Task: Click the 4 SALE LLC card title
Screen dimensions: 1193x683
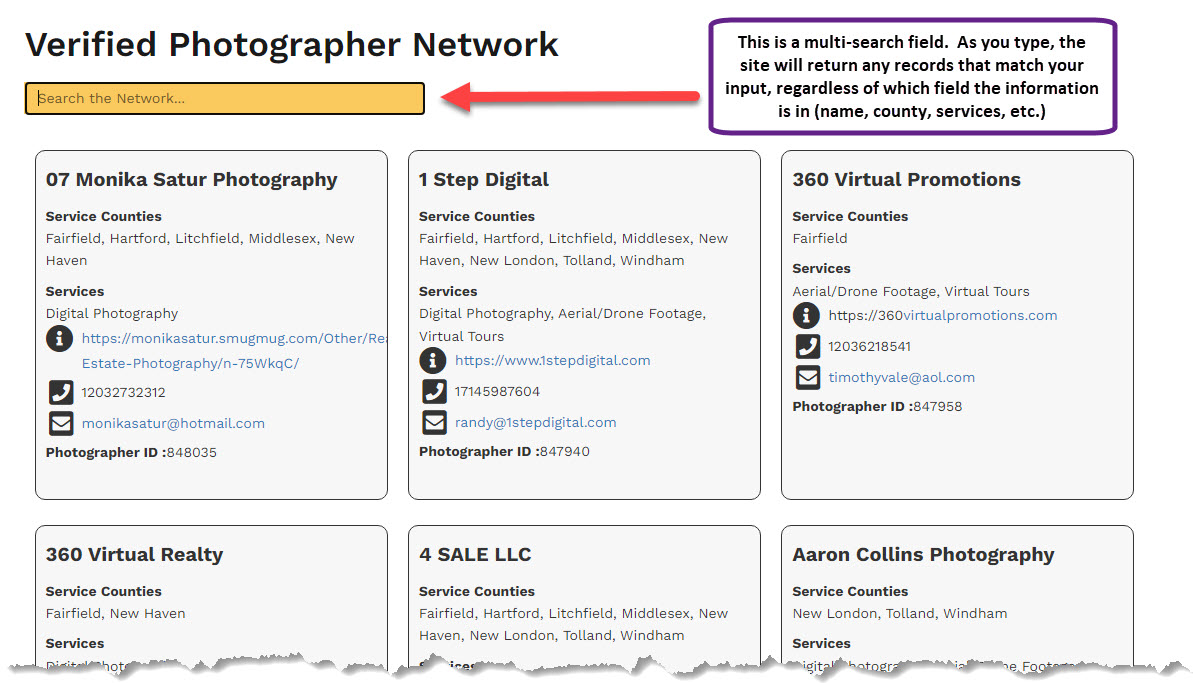Action: point(475,555)
